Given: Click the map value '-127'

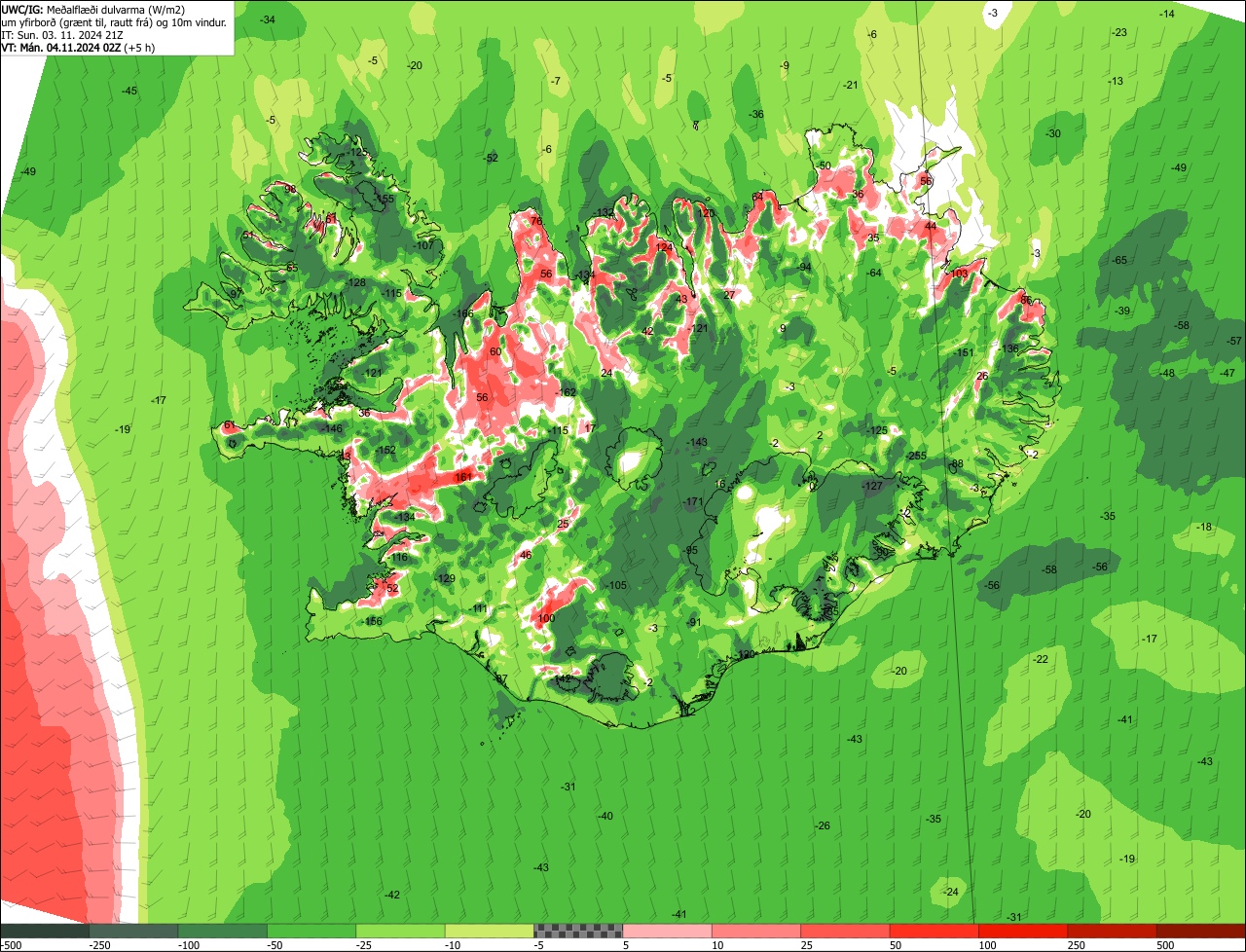Looking at the screenshot, I should (x=872, y=485).
